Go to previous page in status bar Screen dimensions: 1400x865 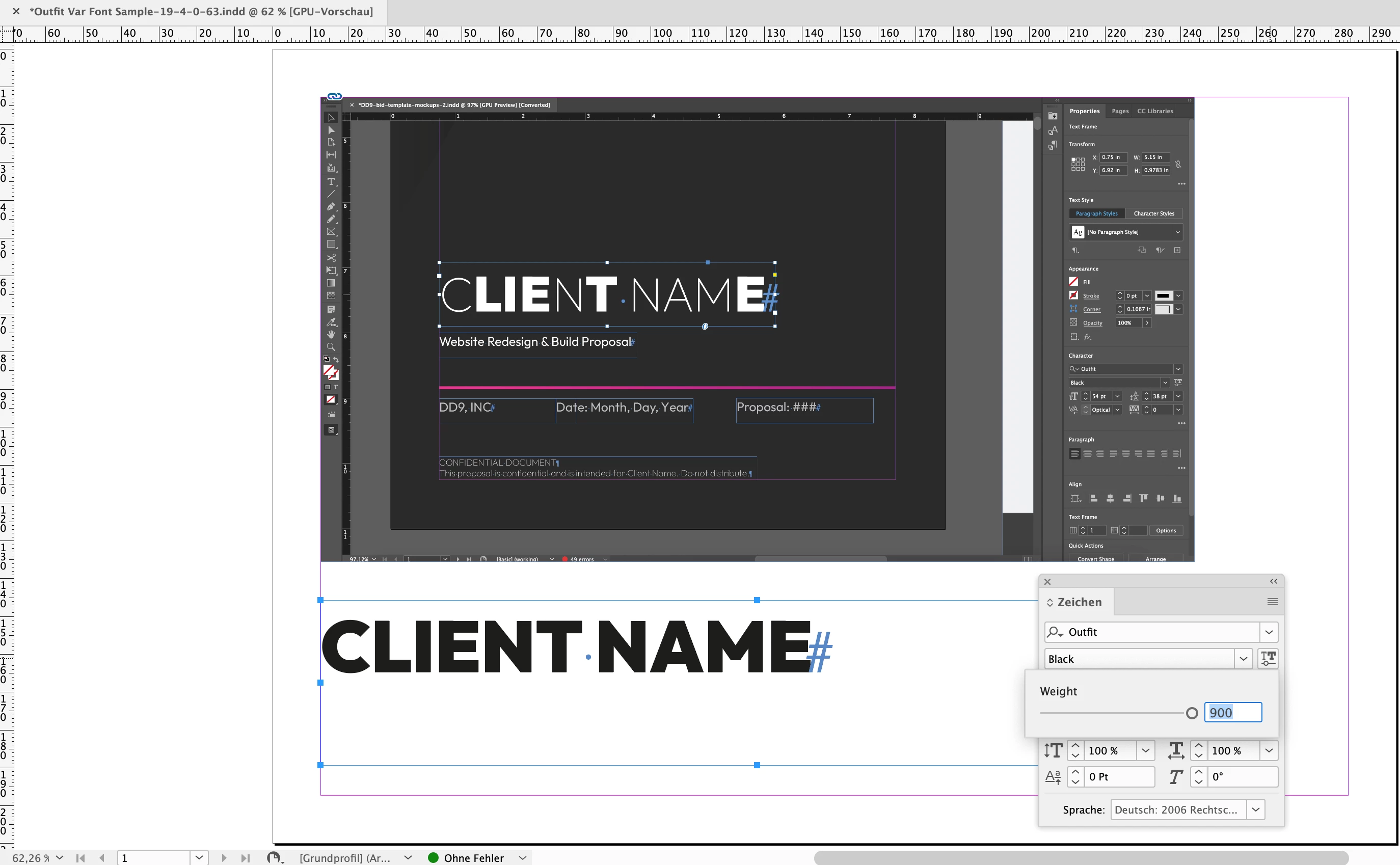[x=102, y=857]
